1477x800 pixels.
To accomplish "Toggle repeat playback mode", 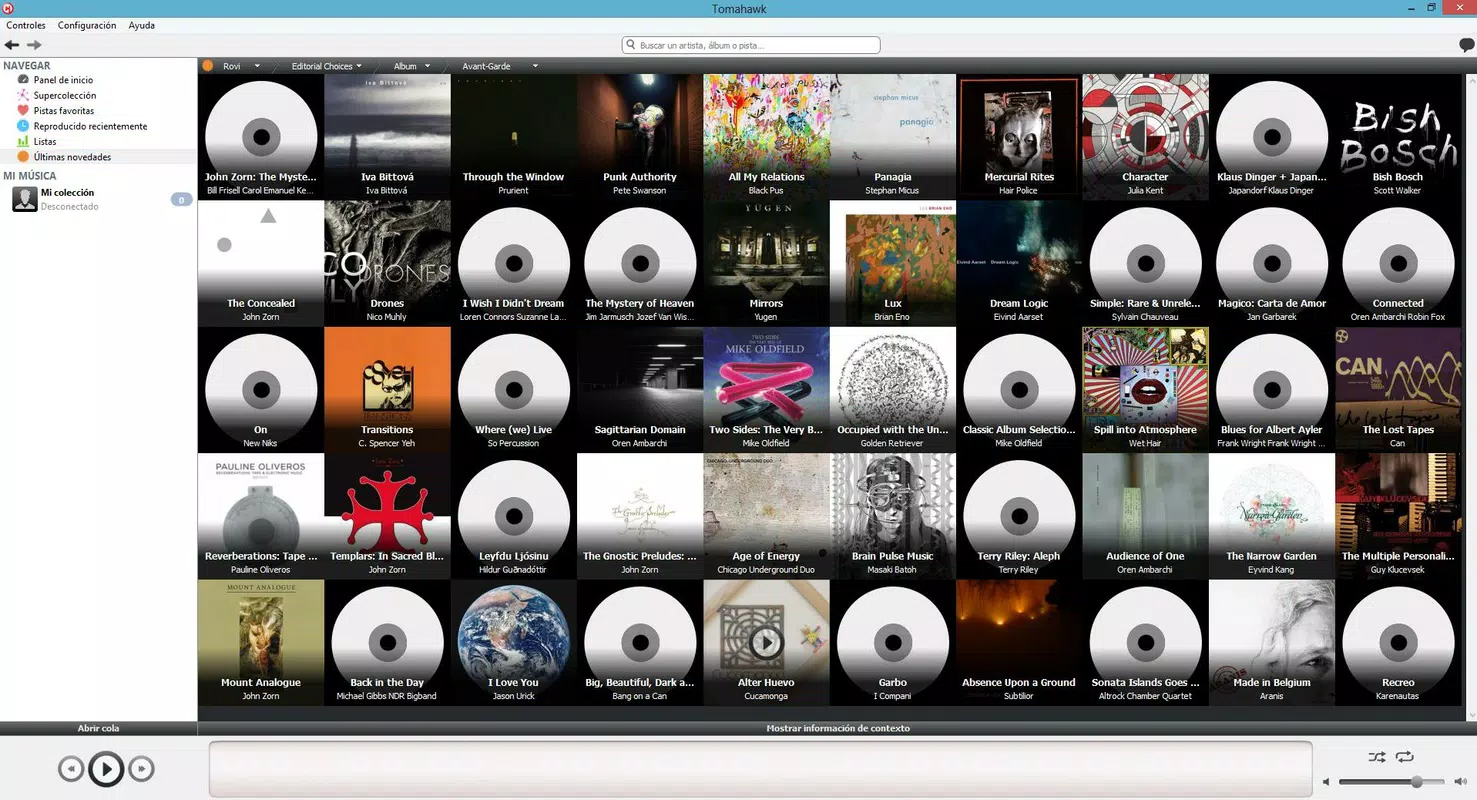I will (x=1405, y=757).
